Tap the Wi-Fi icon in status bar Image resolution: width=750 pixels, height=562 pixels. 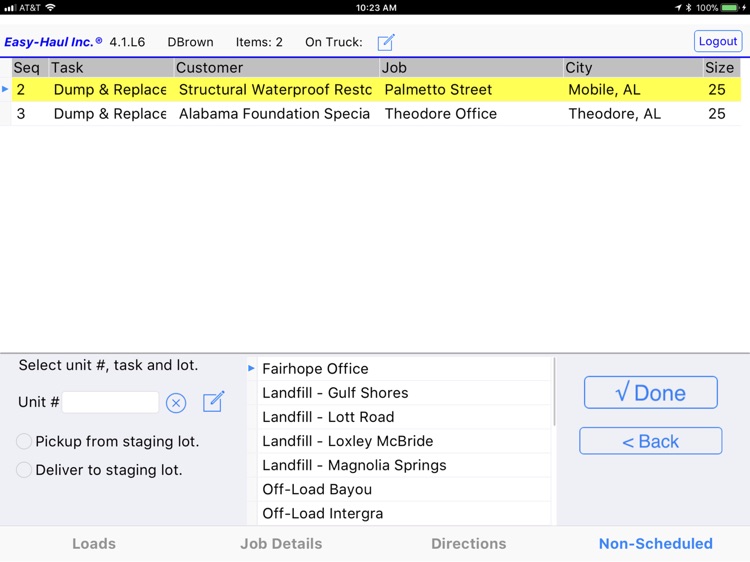coord(50,7)
